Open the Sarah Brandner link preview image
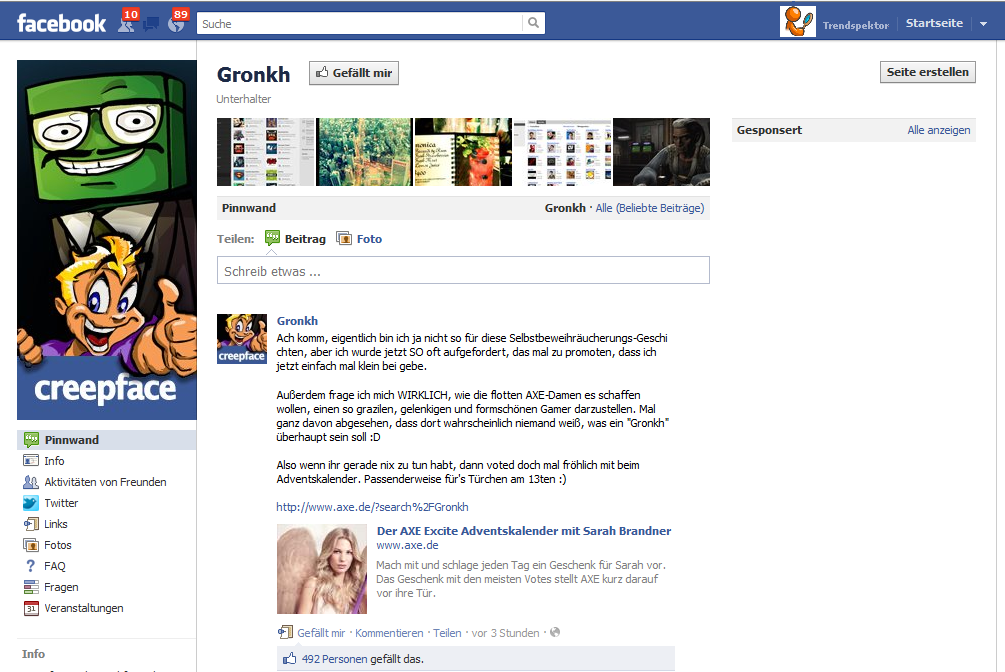 tap(322, 569)
